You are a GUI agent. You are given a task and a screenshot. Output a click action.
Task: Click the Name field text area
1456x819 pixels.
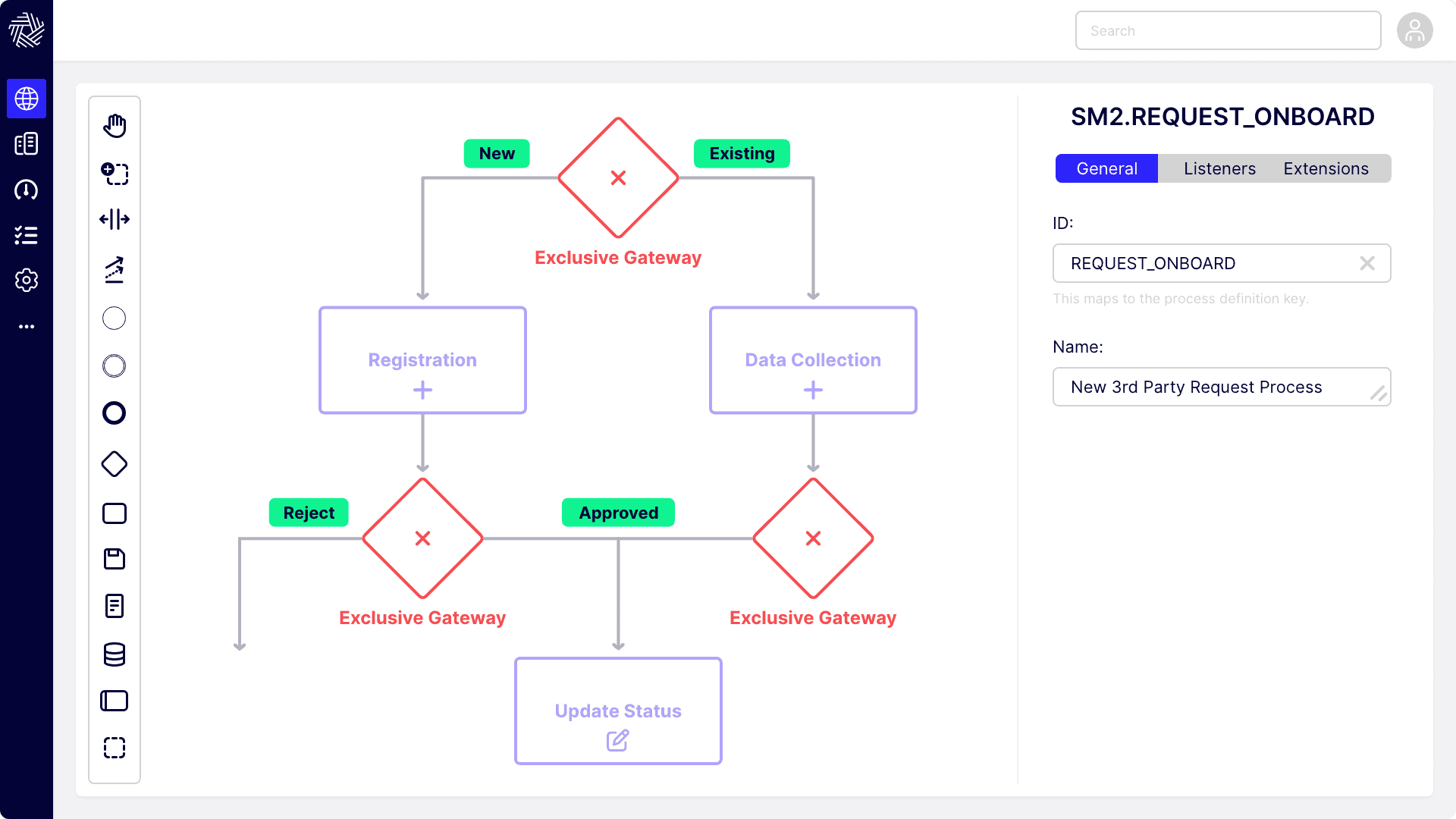click(x=1213, y=388)
